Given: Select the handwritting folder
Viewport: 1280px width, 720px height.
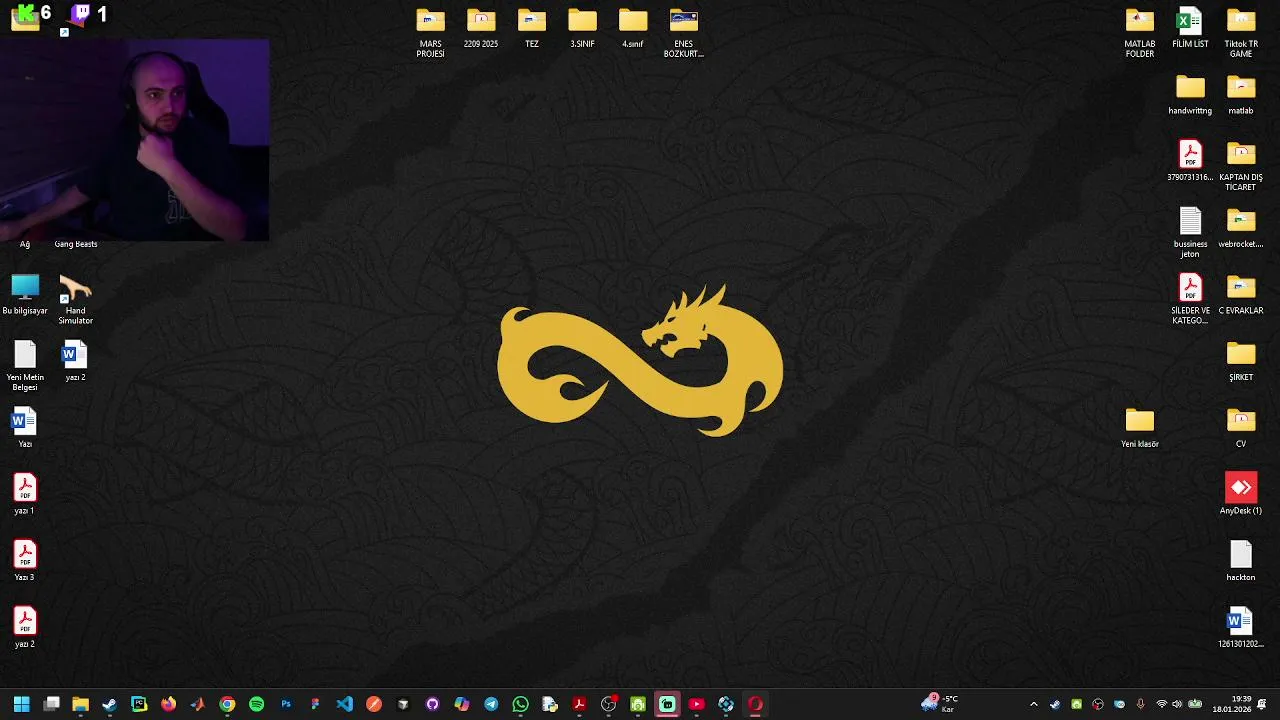Looking at the screenshot, I should click(x=1190, y=96).
